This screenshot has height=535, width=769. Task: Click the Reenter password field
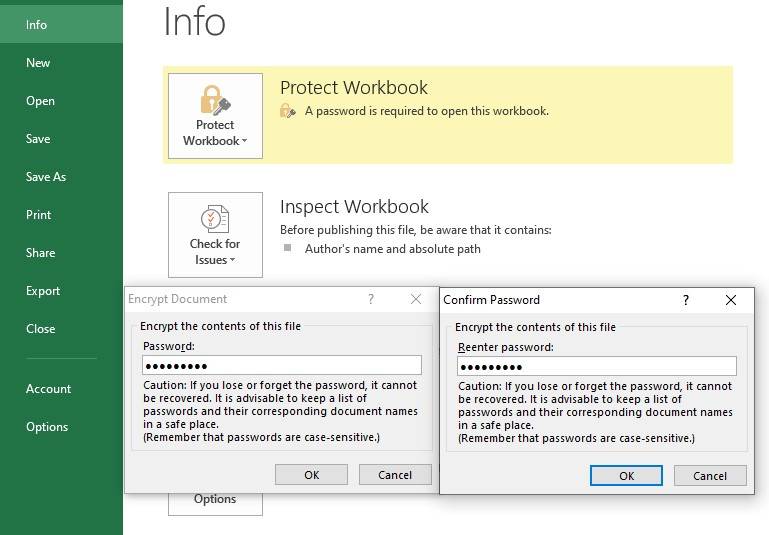point(596,367)
